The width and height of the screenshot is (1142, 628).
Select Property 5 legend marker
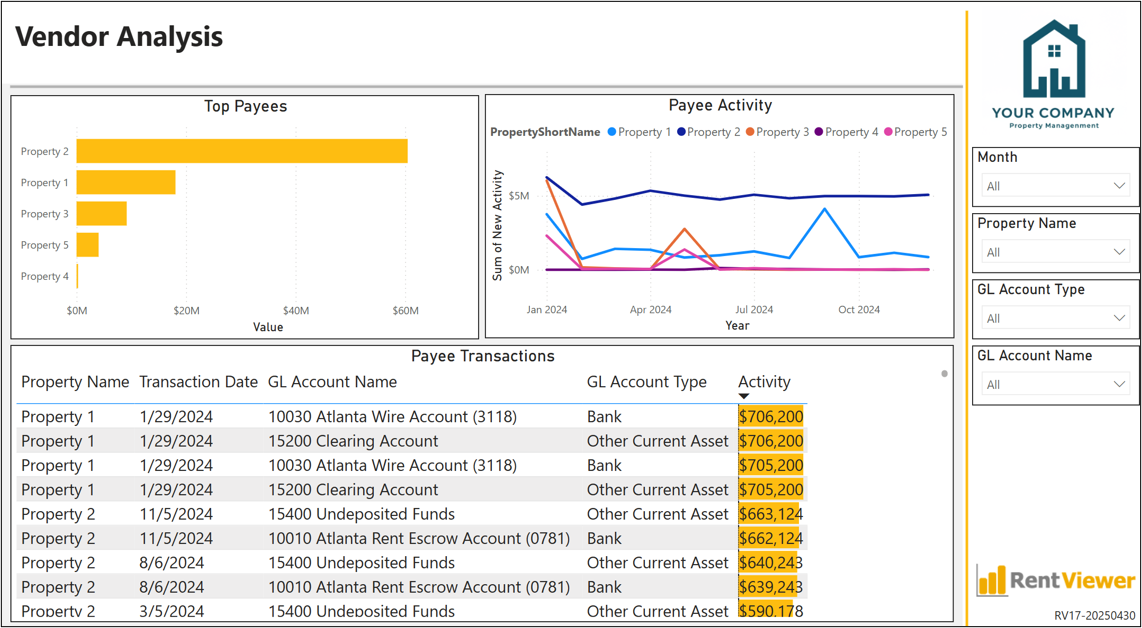click(x=889, y=132)
